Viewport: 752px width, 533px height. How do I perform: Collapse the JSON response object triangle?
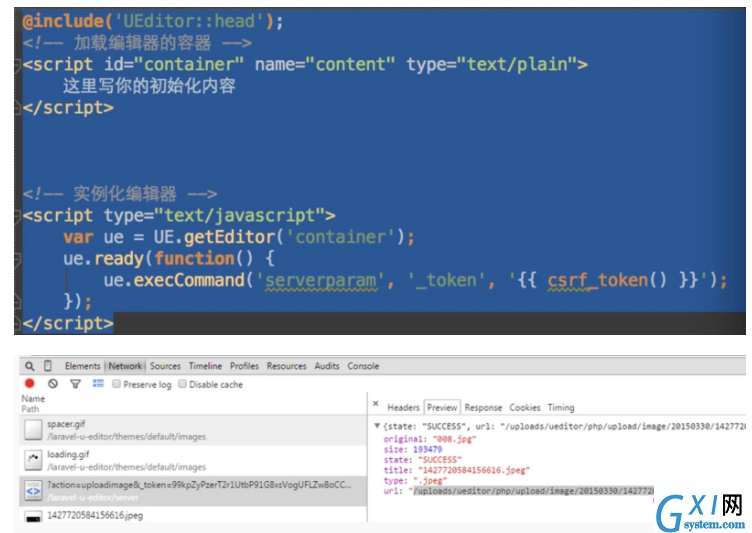[x=377, y=426]
